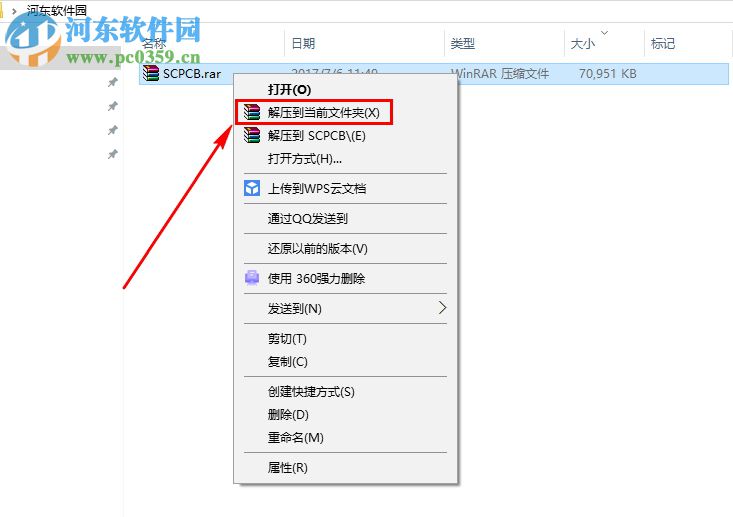Viewport: 733px width, 517px height.
Task: Click the WinRAR icon beside 解压到当前文件夹(X)
Action: 252,112
